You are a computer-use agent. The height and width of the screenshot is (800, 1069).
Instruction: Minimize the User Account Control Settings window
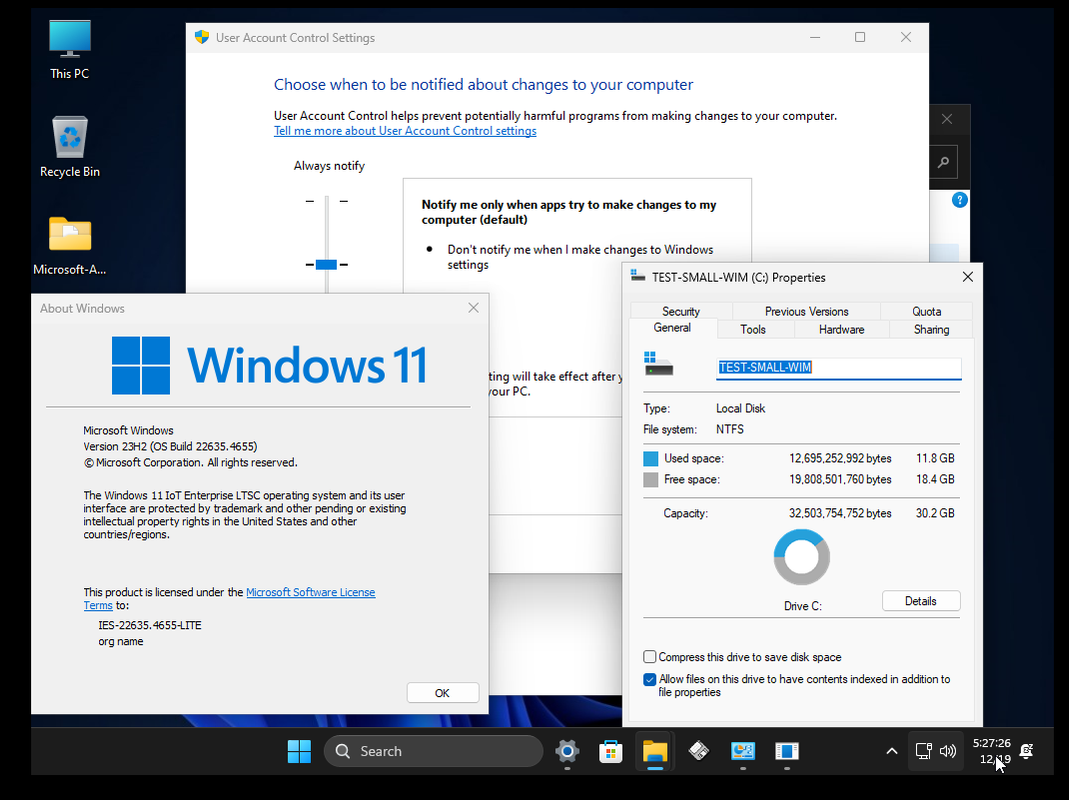[x=815, y=38]
